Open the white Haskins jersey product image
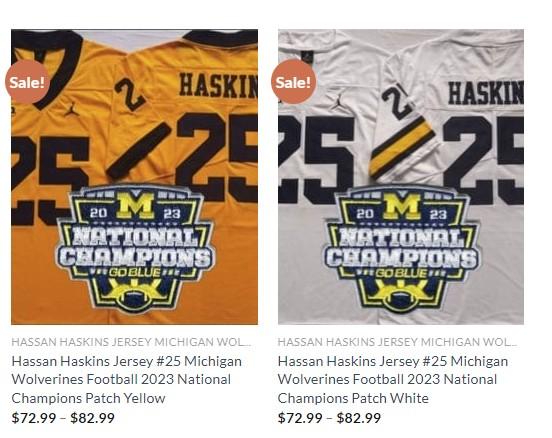The image size is (552, 438). (x=401, y=177)
